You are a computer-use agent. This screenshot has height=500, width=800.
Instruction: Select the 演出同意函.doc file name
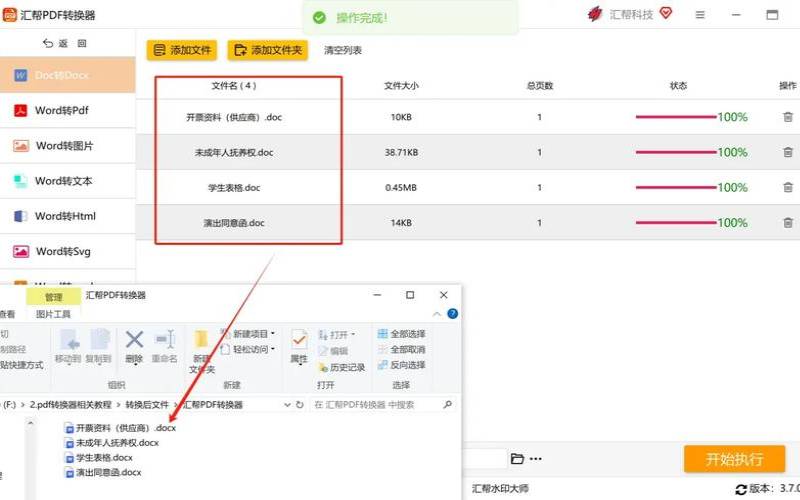(234, 223)
